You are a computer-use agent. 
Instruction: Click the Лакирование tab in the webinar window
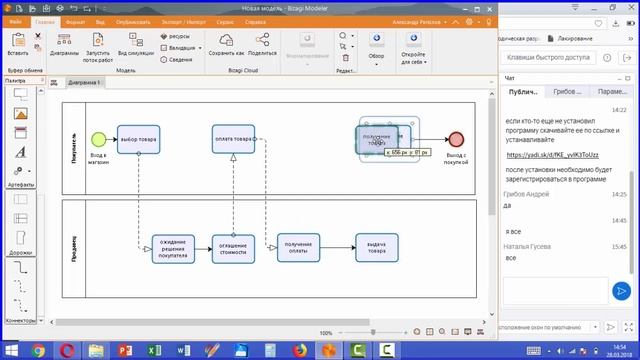pyautogui.click(x=570, y=38)
